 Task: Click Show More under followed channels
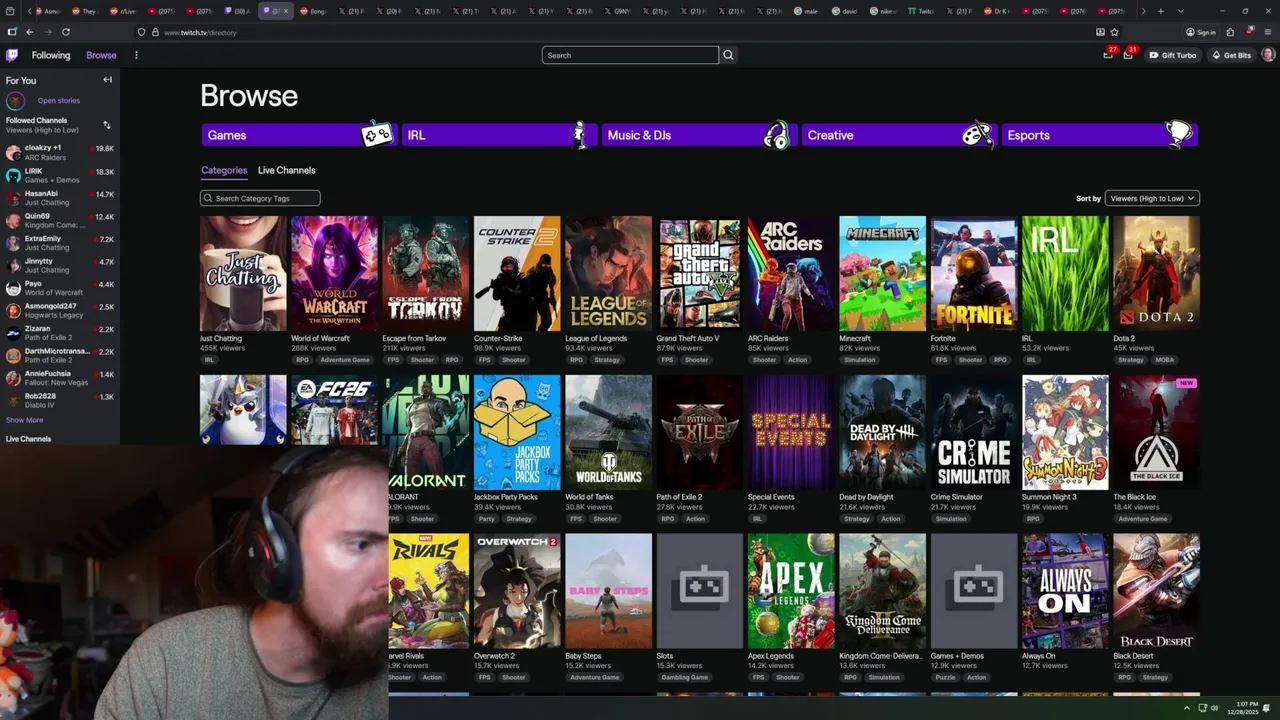[24, 420]
